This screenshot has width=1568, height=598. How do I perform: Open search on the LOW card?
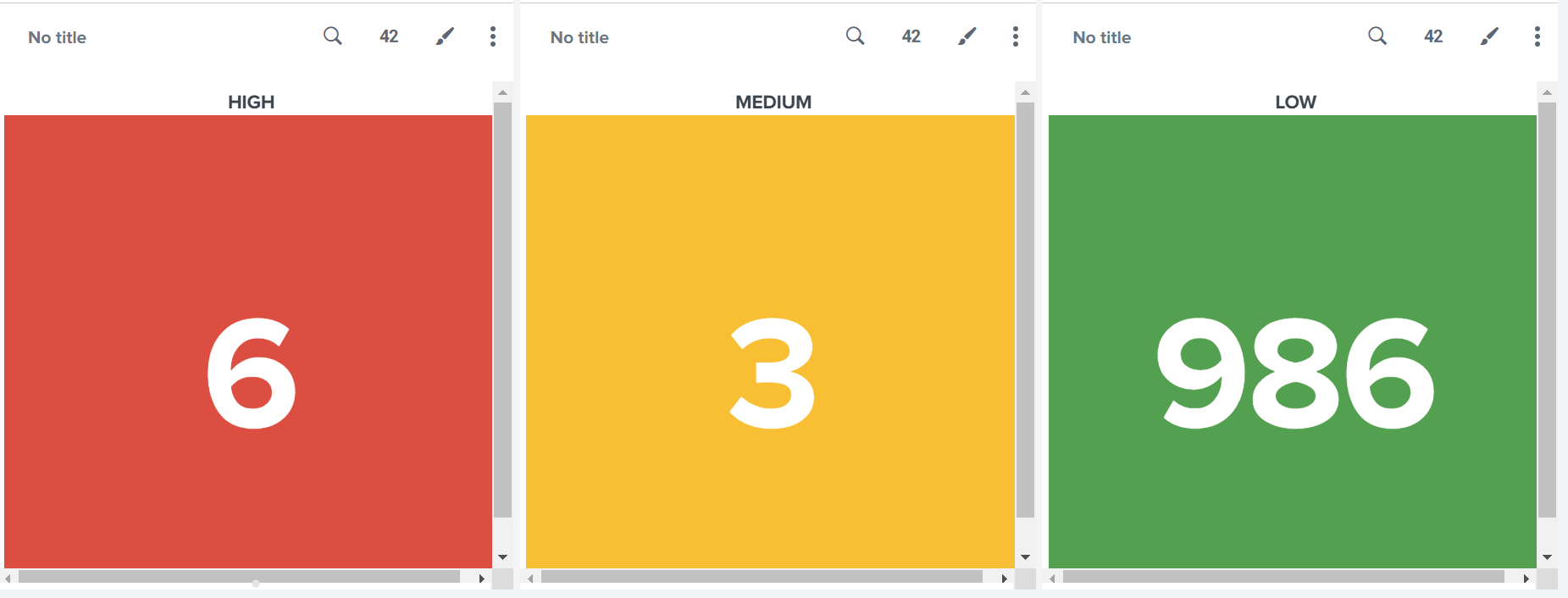click(x=1377, y=36)
